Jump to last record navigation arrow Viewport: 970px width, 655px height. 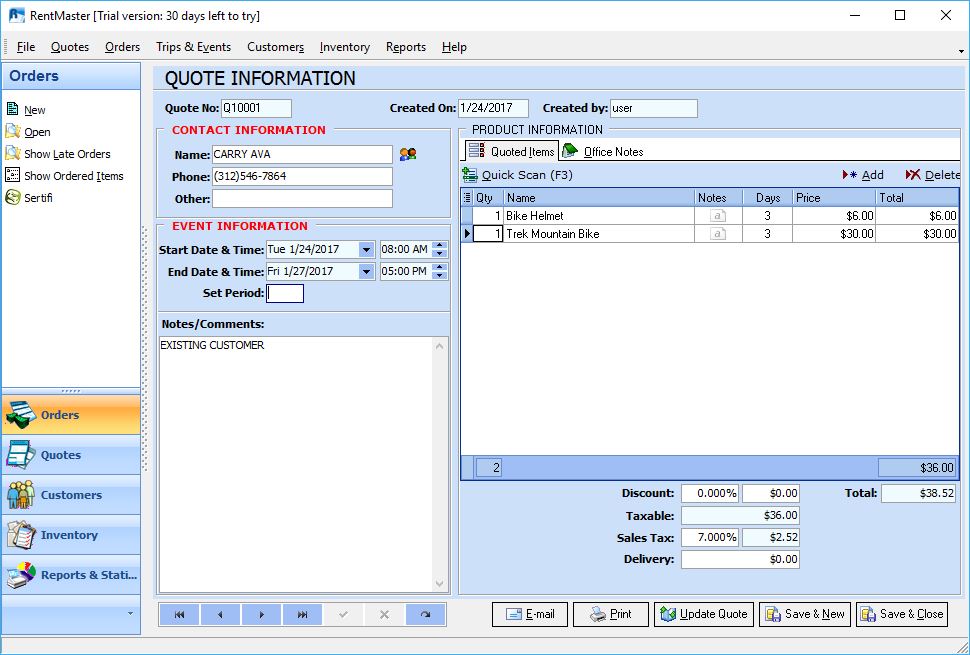(302, 614)
